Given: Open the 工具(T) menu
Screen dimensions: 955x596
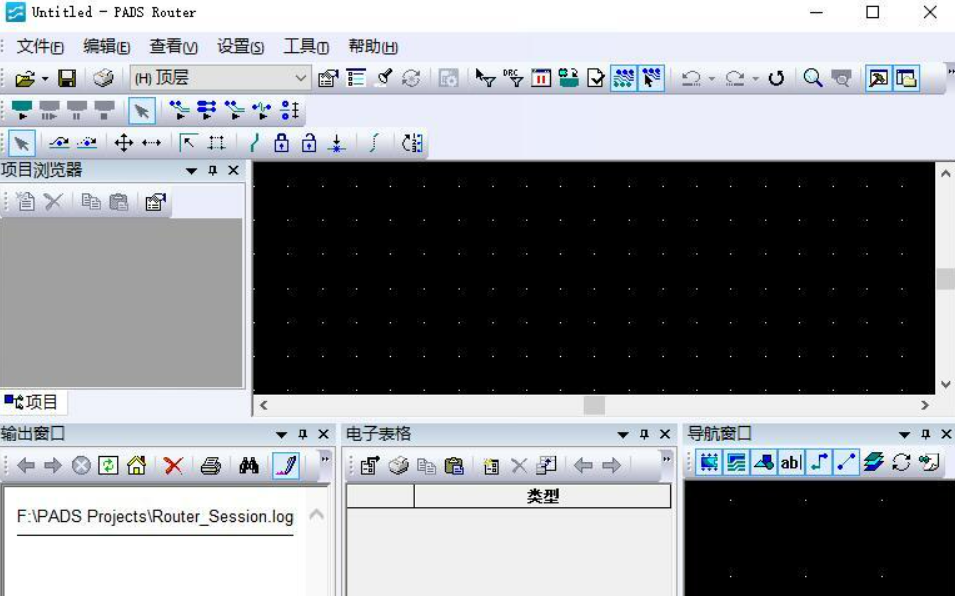Looking at the screenshot, I should [x=306, y=47].
